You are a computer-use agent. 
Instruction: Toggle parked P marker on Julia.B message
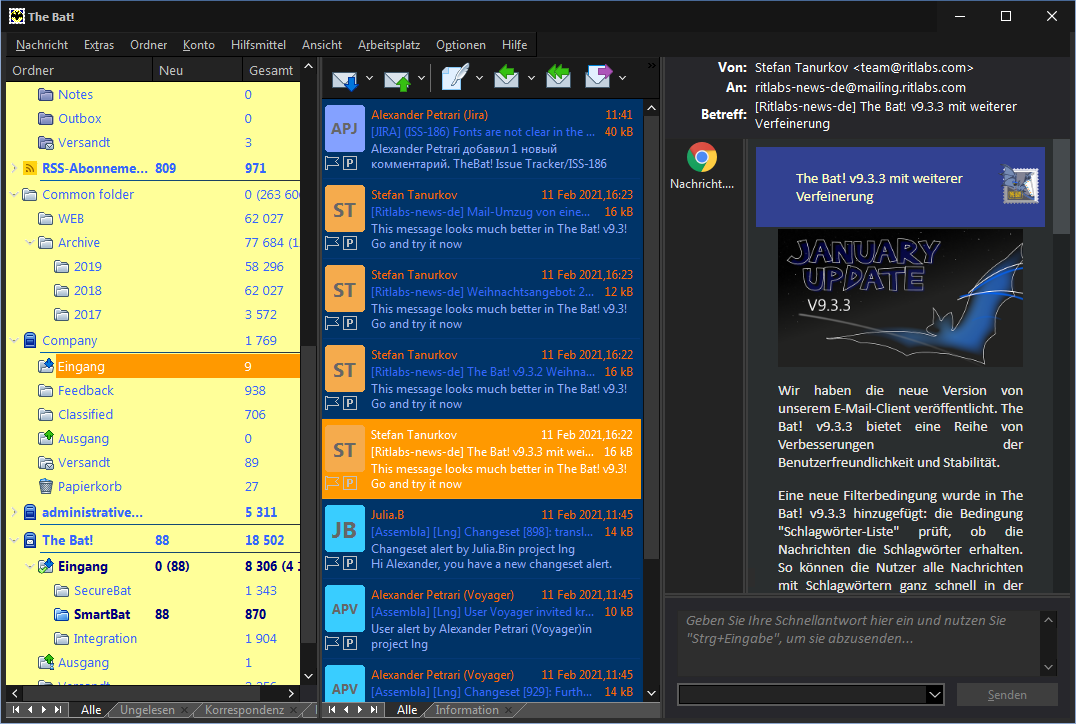click(350, 563)
